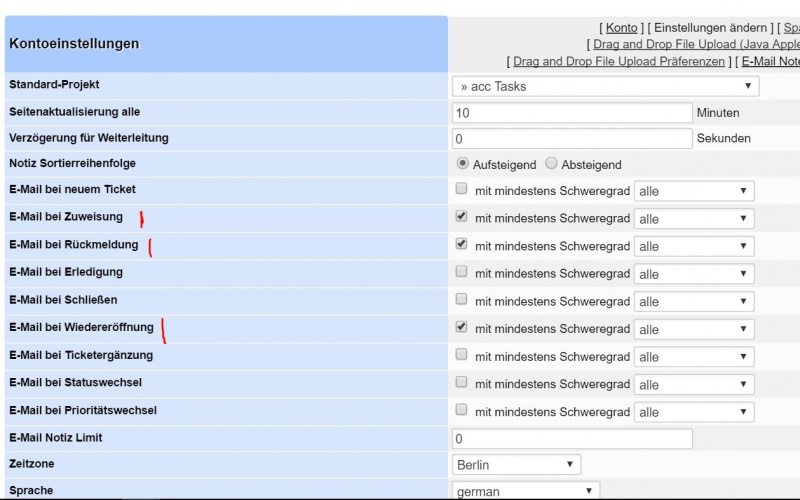
Task: Click the Minuten unit label
Action: (x=718, y=113)
